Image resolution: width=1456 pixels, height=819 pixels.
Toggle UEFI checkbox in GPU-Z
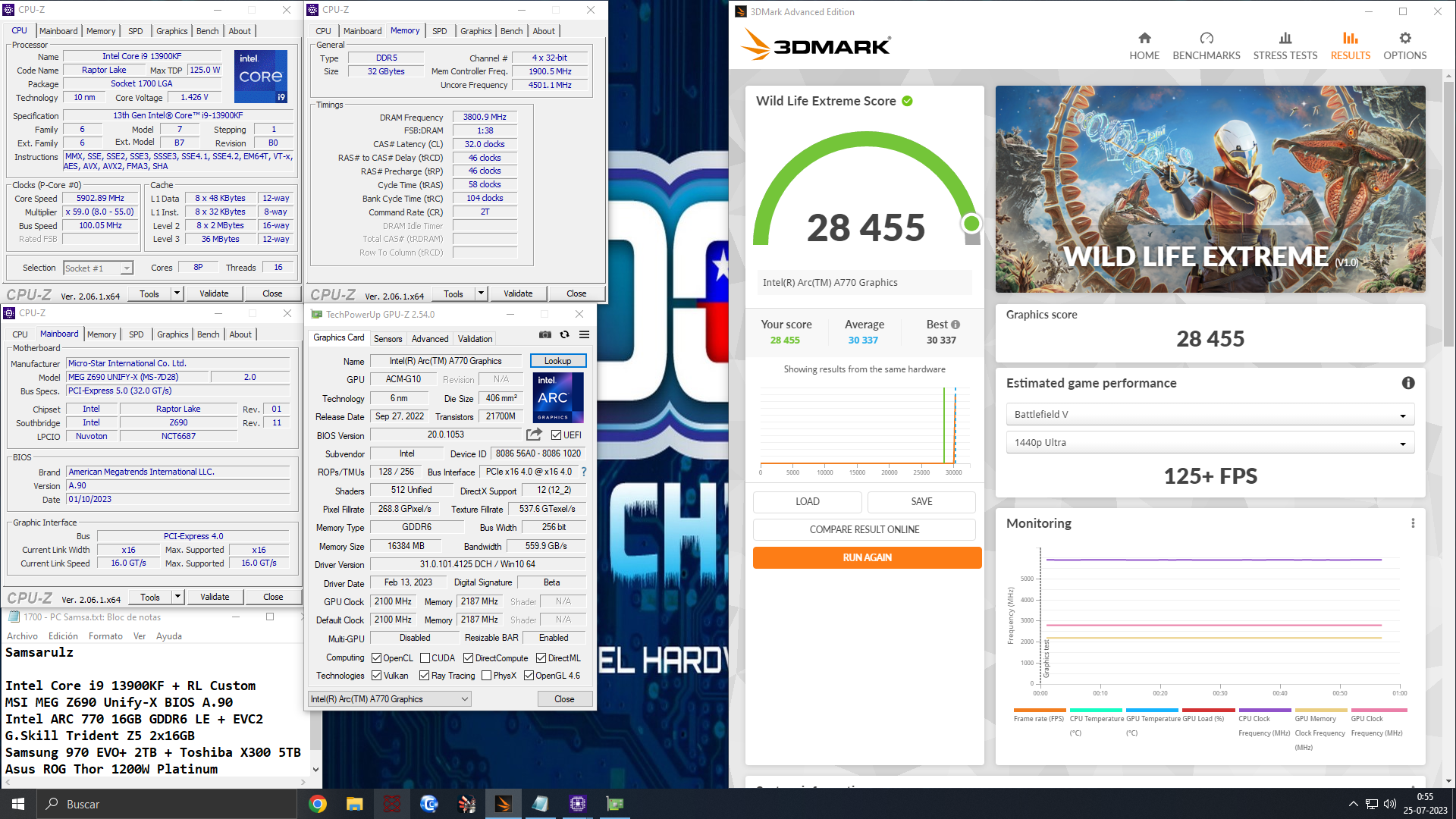(x=556, y=435)
